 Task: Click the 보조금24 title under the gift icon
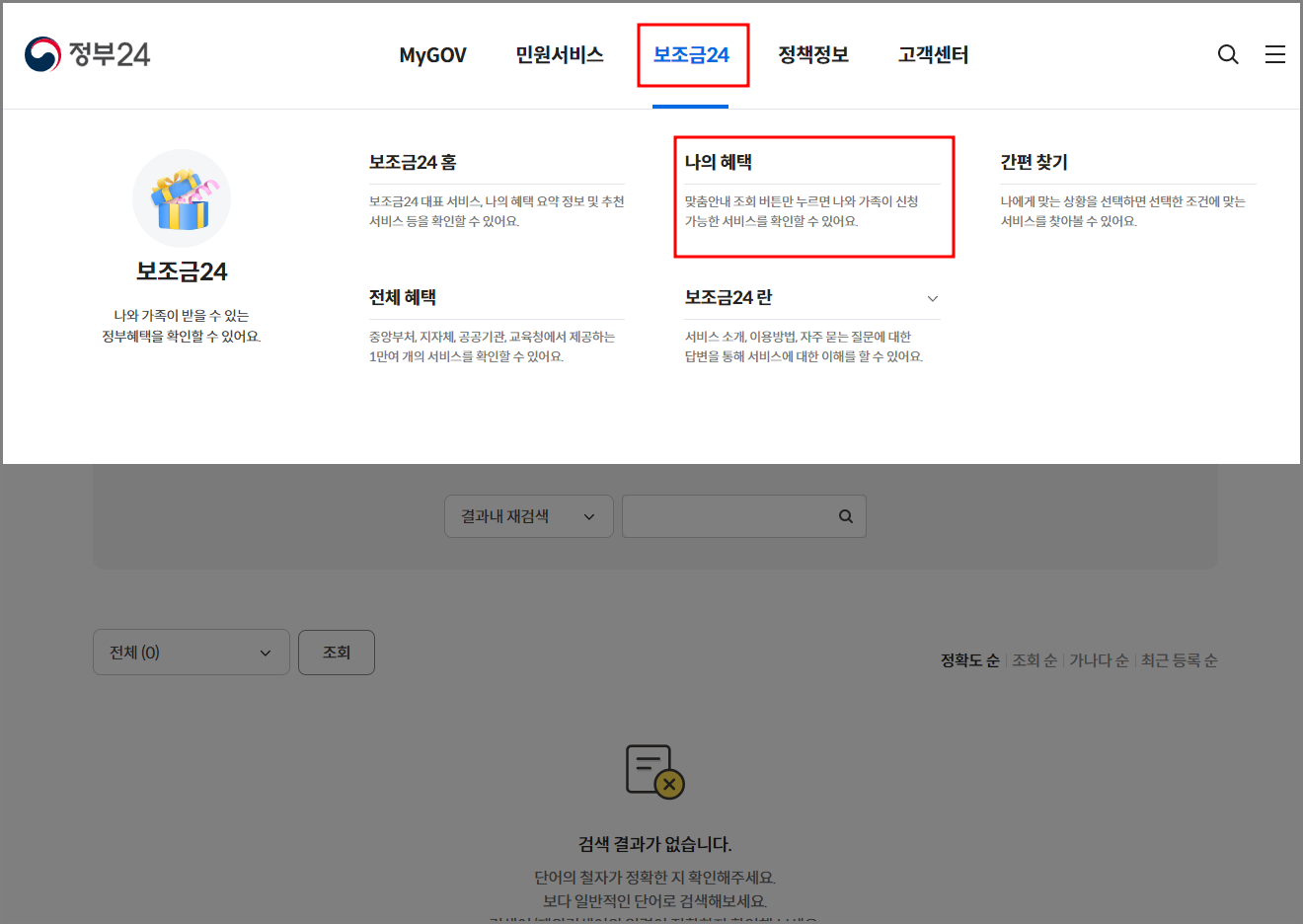tap(182, 271)
